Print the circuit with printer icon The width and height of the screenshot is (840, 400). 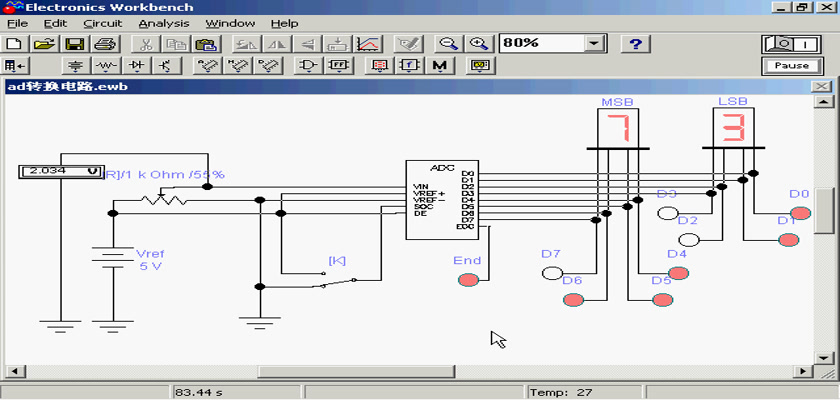click(x=104, y=43)
